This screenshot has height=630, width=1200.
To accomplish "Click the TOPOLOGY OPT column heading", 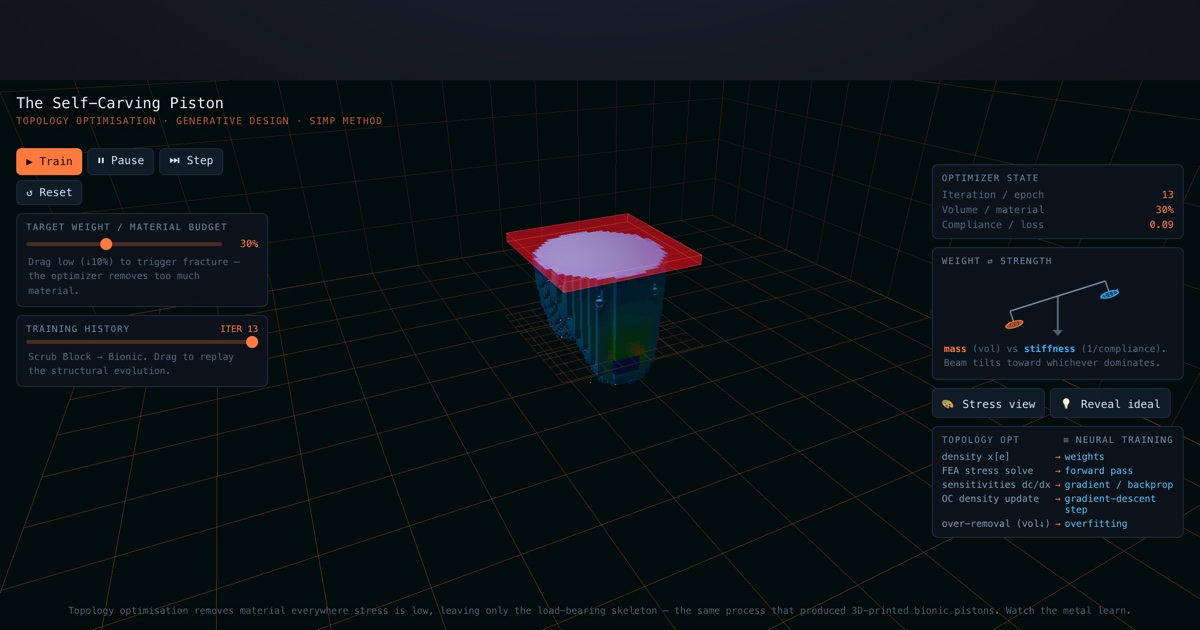I will [981, 440].
